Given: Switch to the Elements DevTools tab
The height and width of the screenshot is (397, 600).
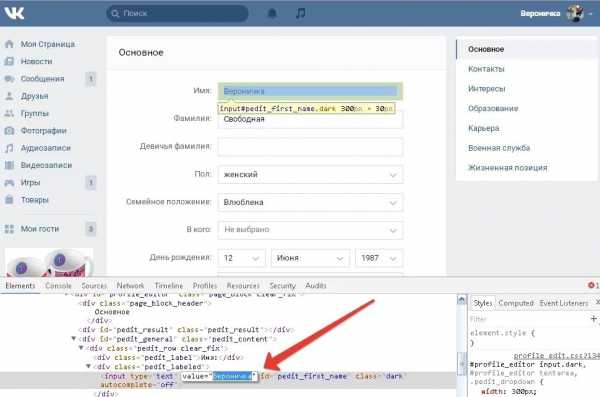Looking at the screenshot, I should pos(20,286).
